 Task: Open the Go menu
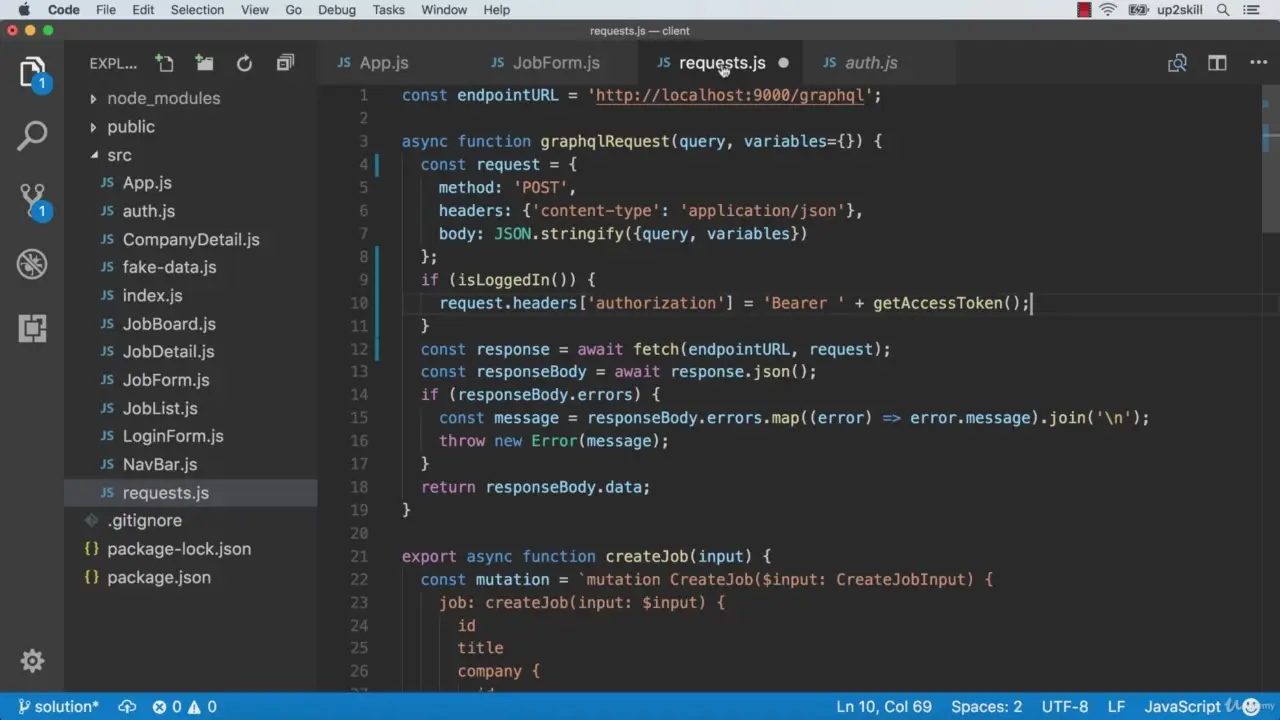coord(293,10)
